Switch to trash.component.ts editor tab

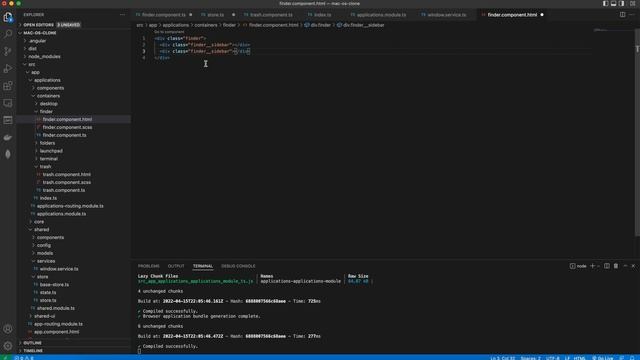(x=271, y=15)
